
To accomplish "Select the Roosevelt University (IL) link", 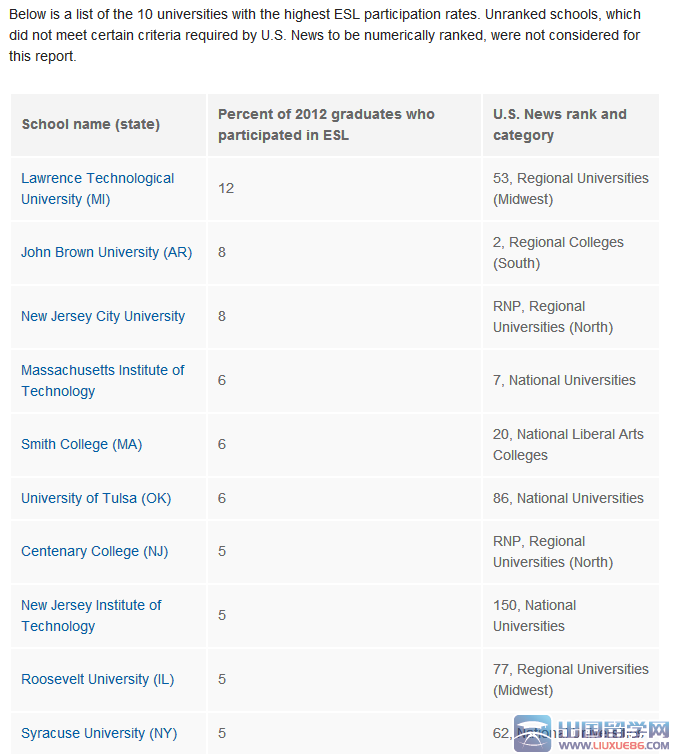I will (x=97, y=679).
